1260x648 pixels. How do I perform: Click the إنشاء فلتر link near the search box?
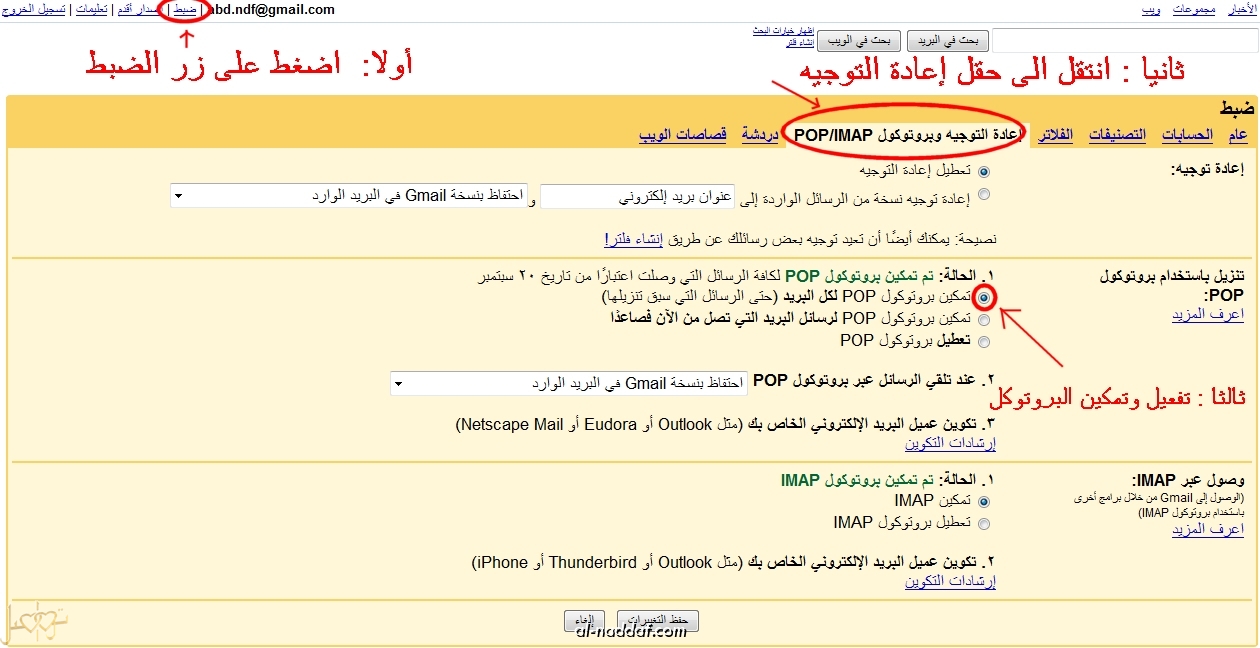point(798,42)
